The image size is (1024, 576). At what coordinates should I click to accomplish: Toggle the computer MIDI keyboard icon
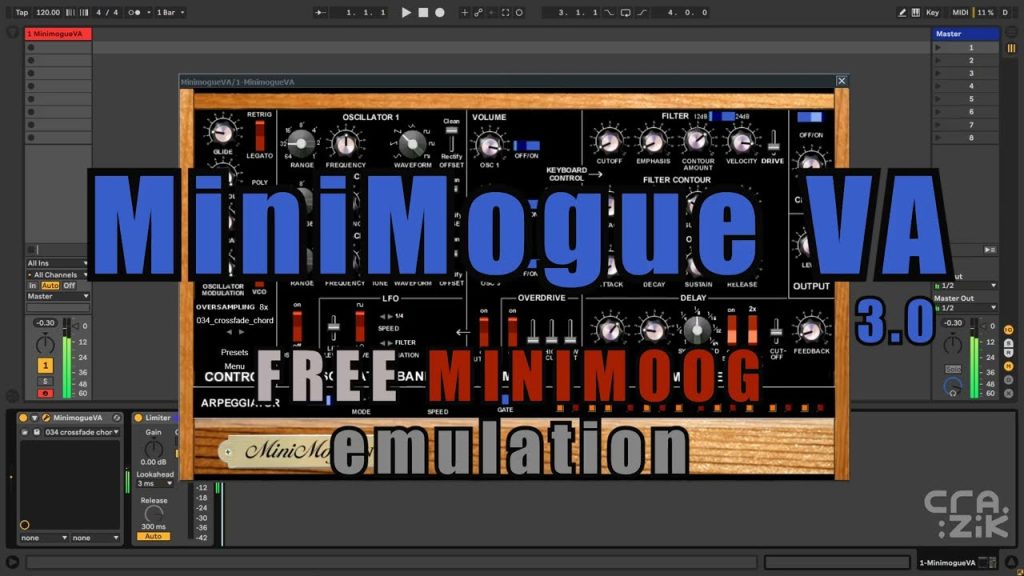(916, 12)
